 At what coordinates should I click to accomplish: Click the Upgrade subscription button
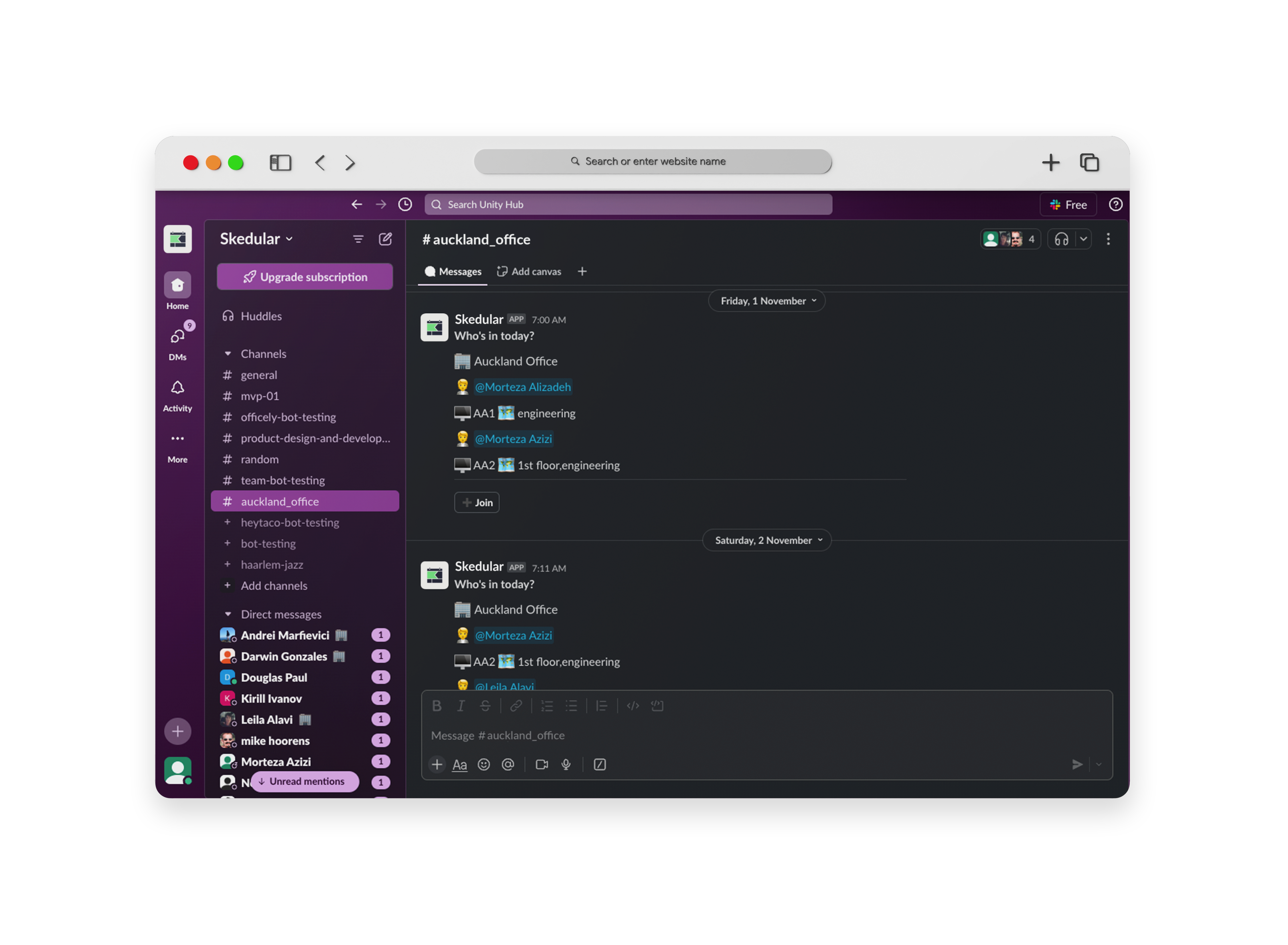[305, 277]
